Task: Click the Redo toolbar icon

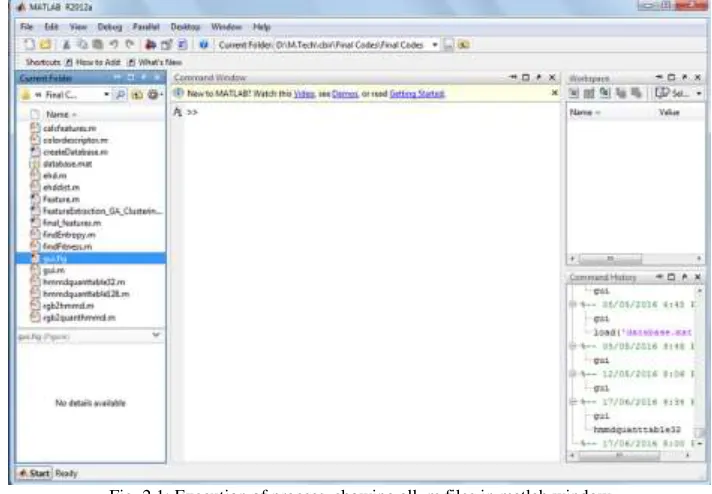Action: tap(130, 44)
